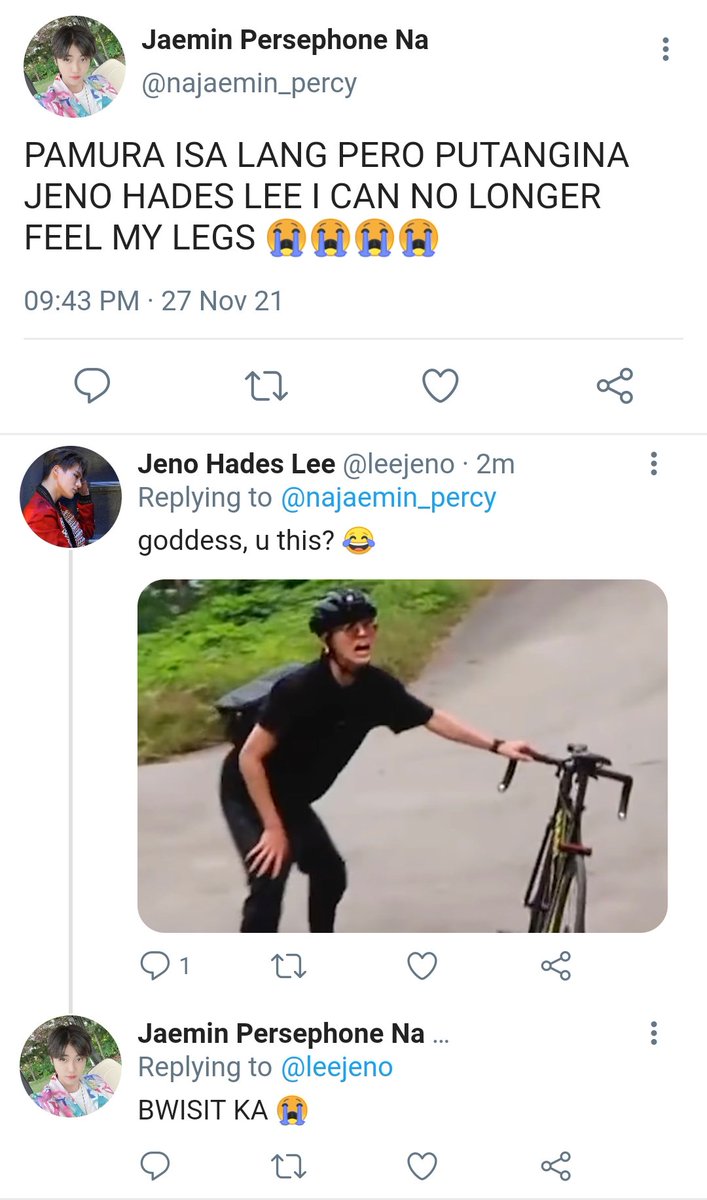707x1200 pixels.
Task: Reply to the BWISIT KA tweet
Action: [154, 1165]
